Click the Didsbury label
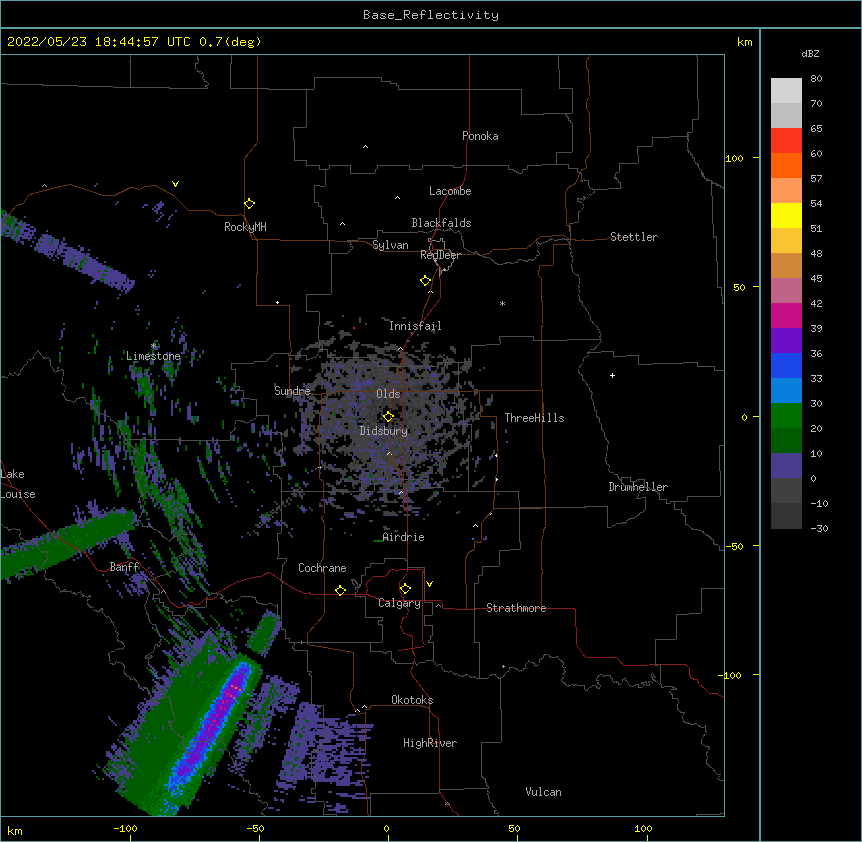Viewport: 862px width, 842px height. (x=384, y=431)
